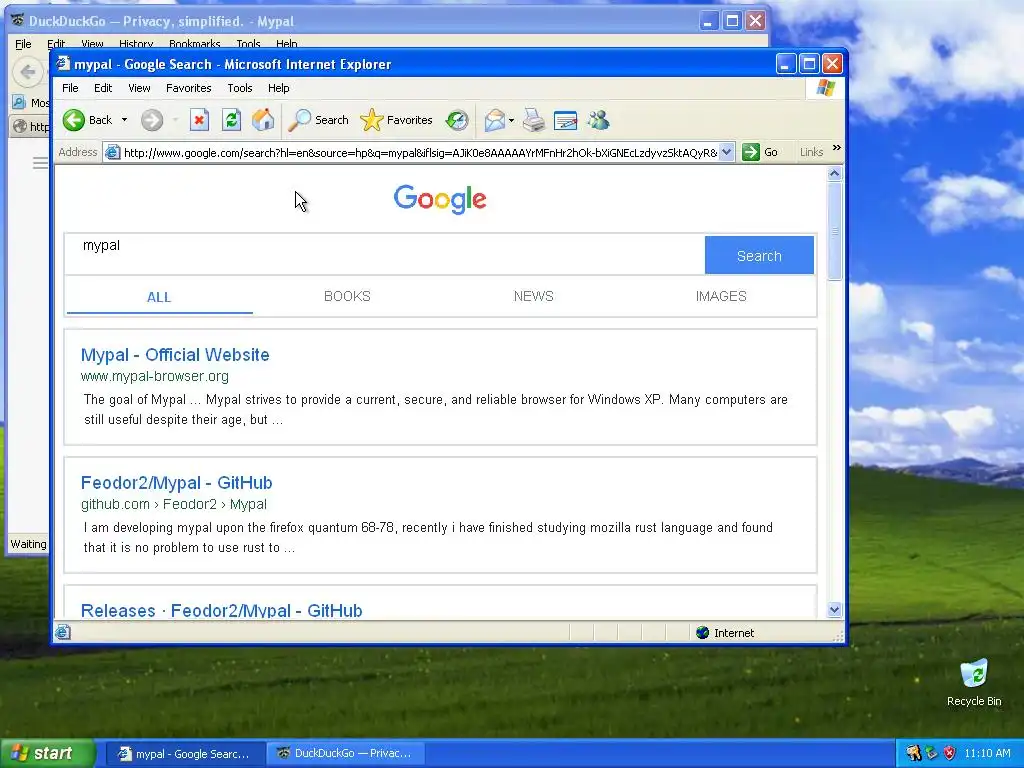Click the green Go button
1024x768 pixels.
pos(760,152)
